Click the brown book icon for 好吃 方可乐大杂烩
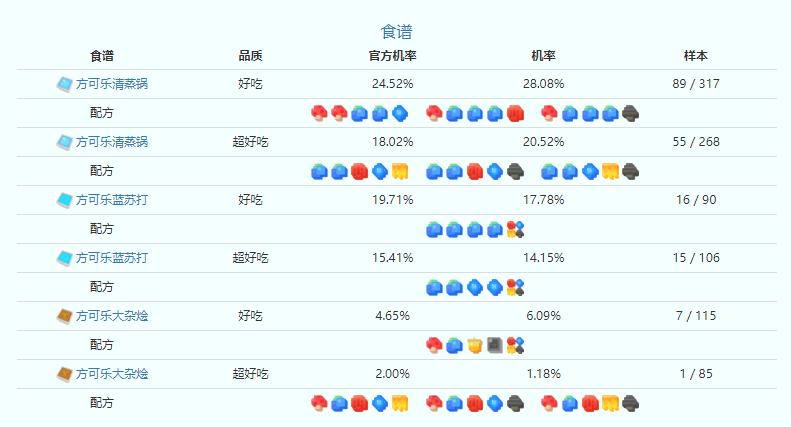791x427 pixels. click(x=65, y=316)
